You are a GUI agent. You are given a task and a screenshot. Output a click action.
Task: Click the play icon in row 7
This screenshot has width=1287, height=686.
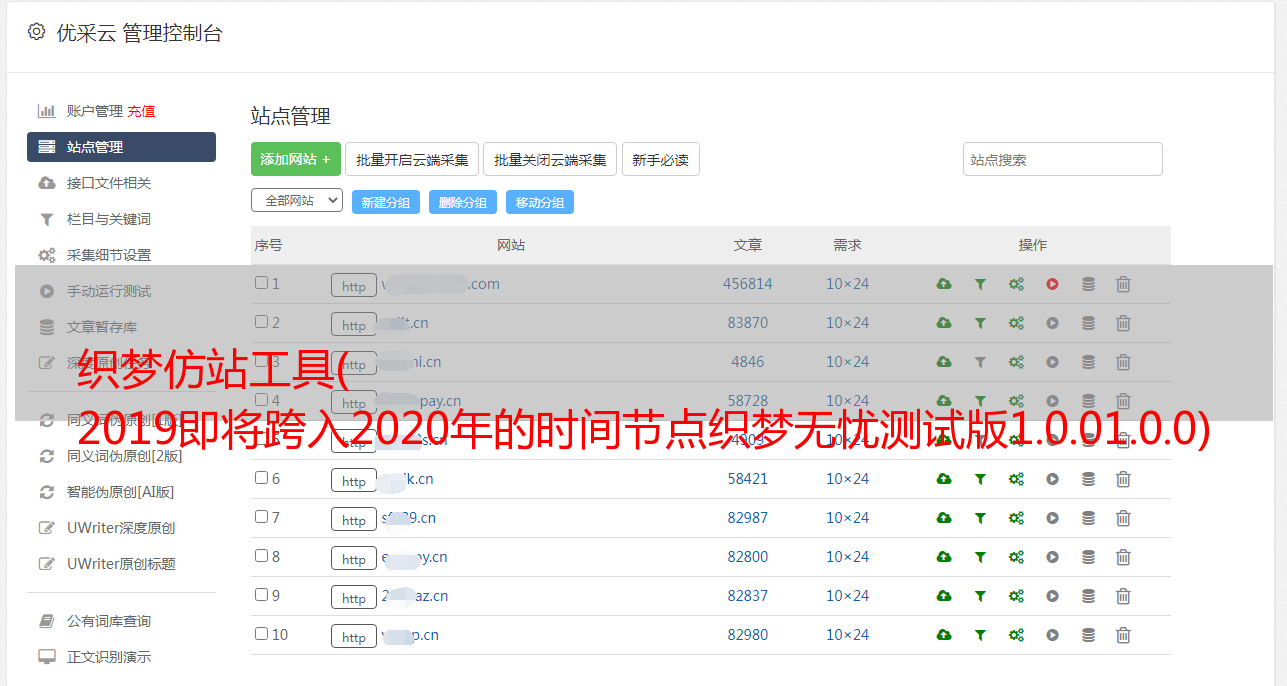pyautogui.click(x=1052, y=518)
